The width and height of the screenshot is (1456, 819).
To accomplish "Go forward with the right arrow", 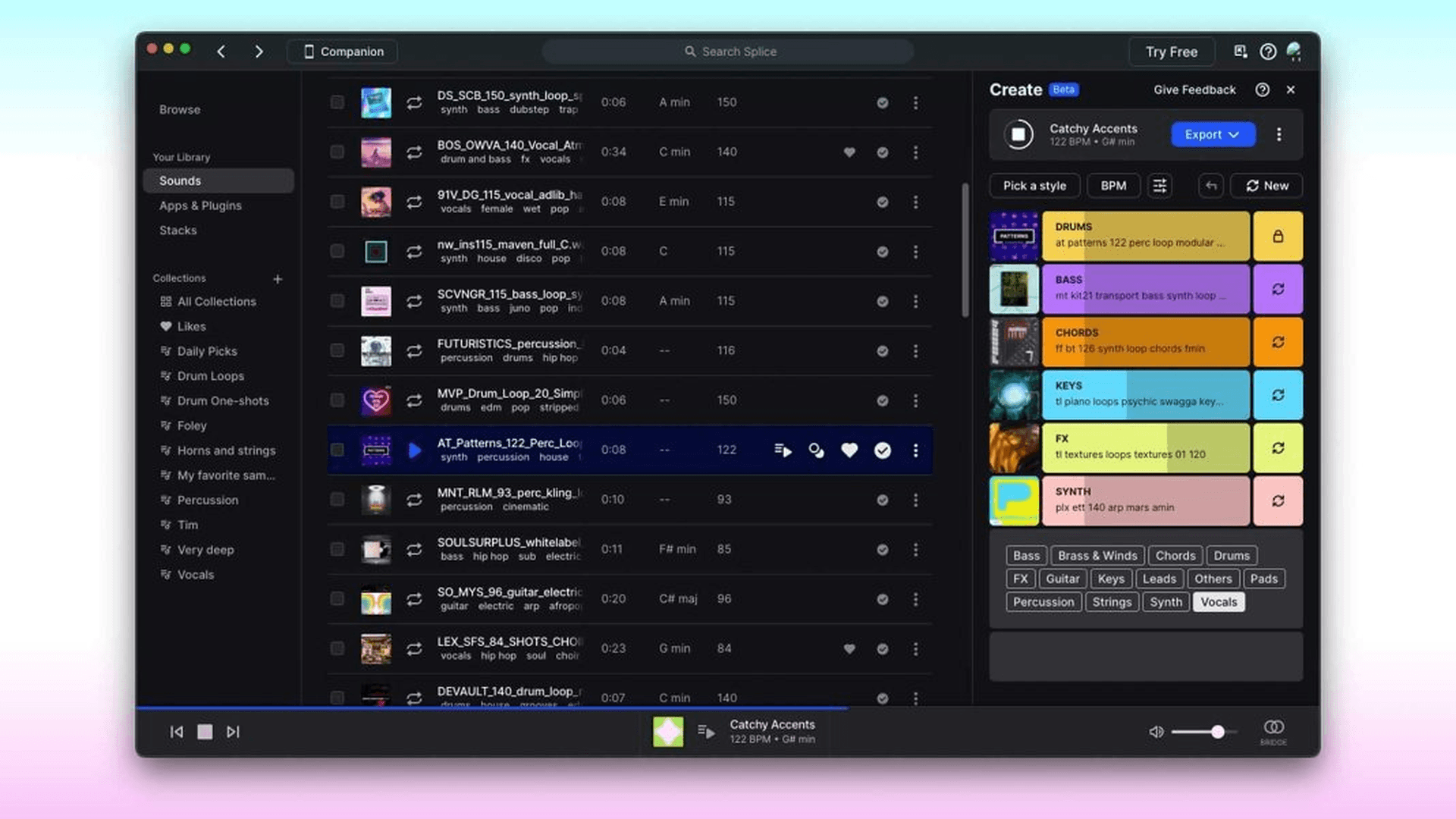I will click(259, 52).
